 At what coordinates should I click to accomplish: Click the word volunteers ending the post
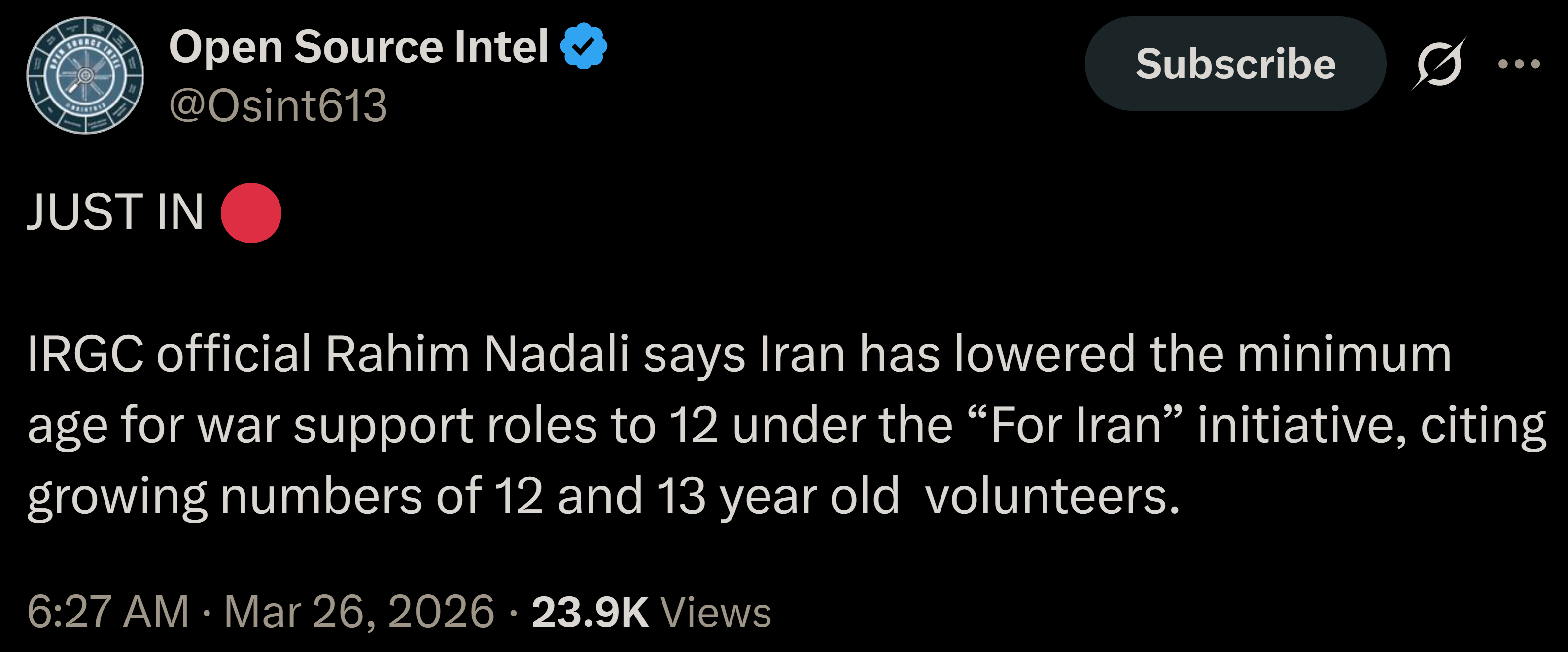click(x=1051, y=496)
